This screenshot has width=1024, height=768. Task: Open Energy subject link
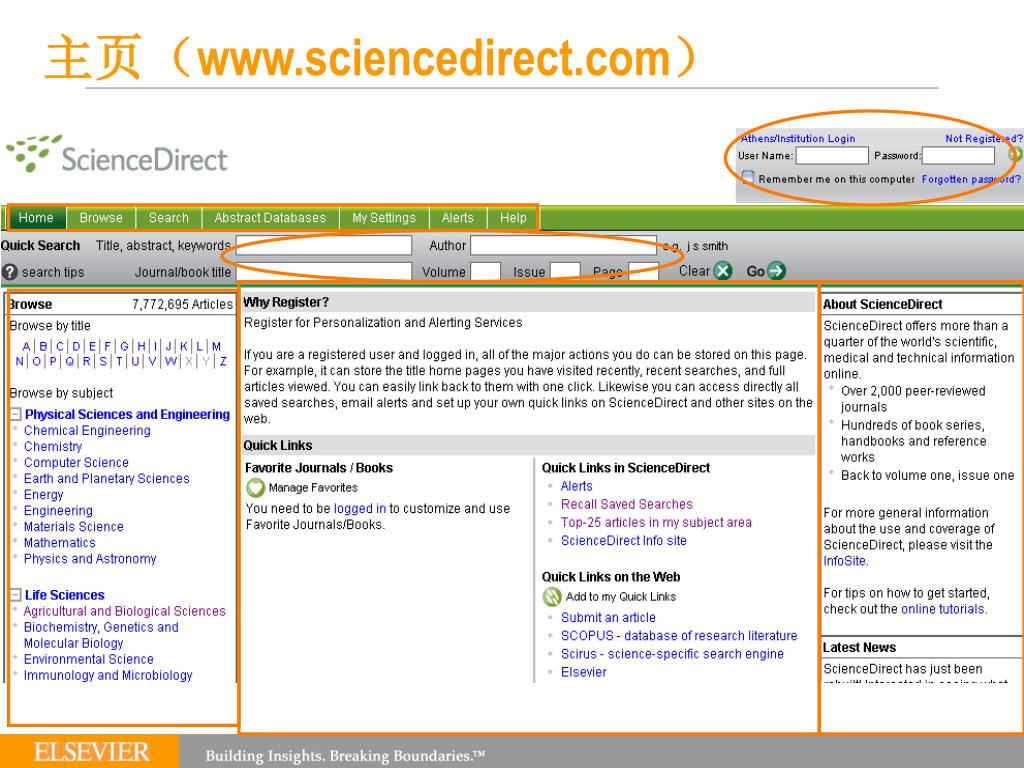(x=44, y=494)
